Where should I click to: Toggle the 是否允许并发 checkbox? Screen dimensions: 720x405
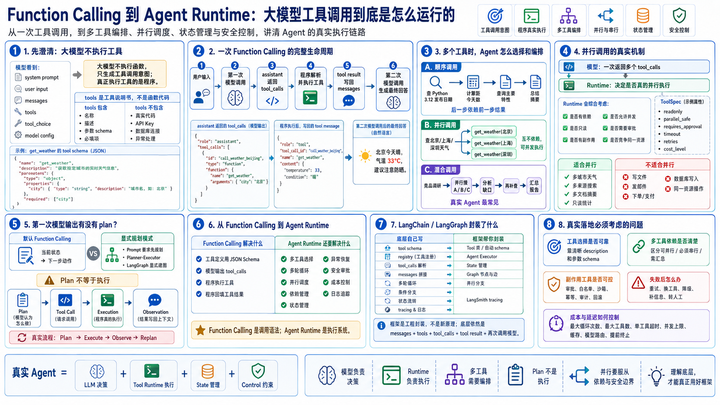(x=605, y=117)
